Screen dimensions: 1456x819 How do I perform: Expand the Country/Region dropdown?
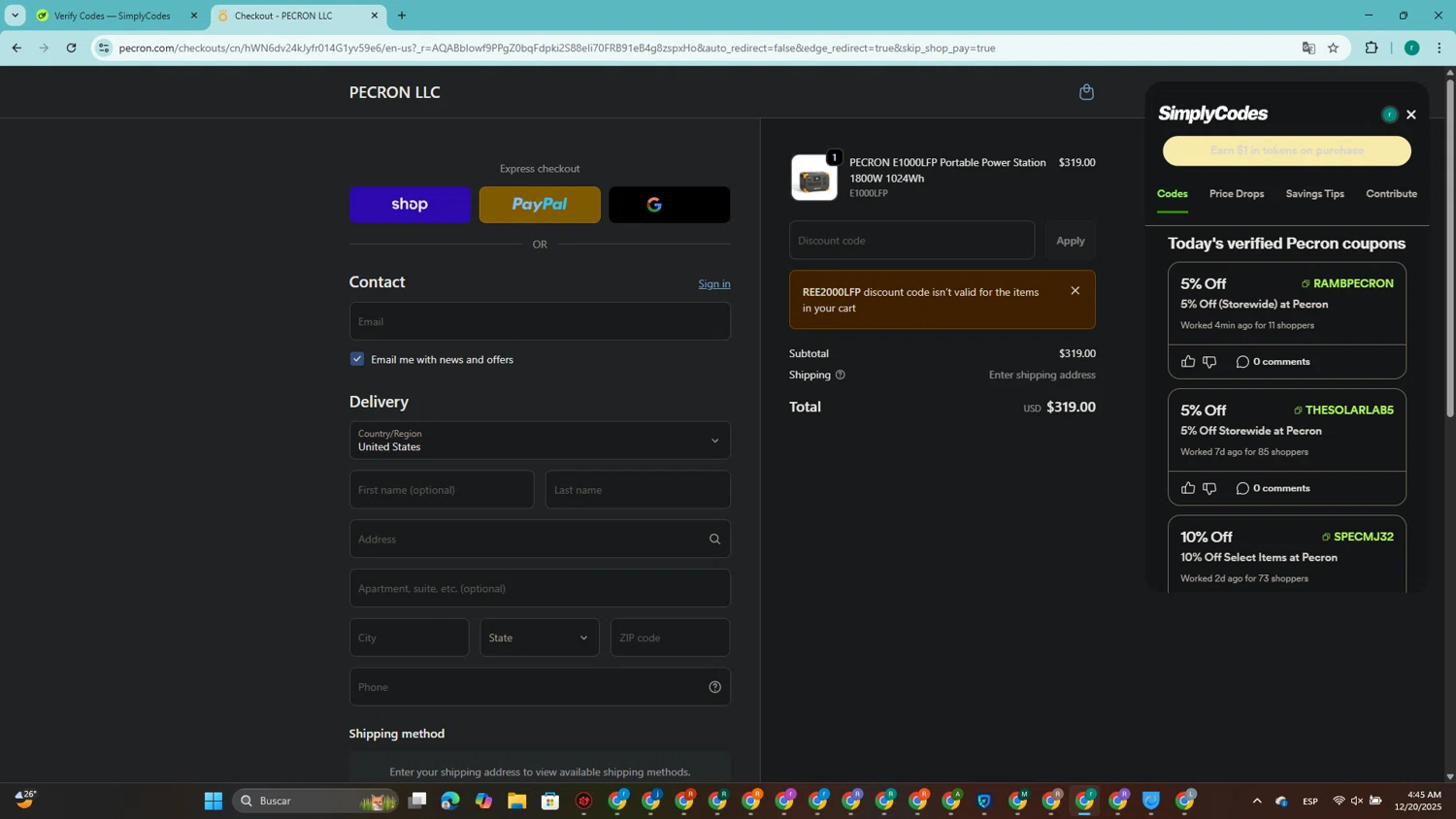(x=540, y=441)
